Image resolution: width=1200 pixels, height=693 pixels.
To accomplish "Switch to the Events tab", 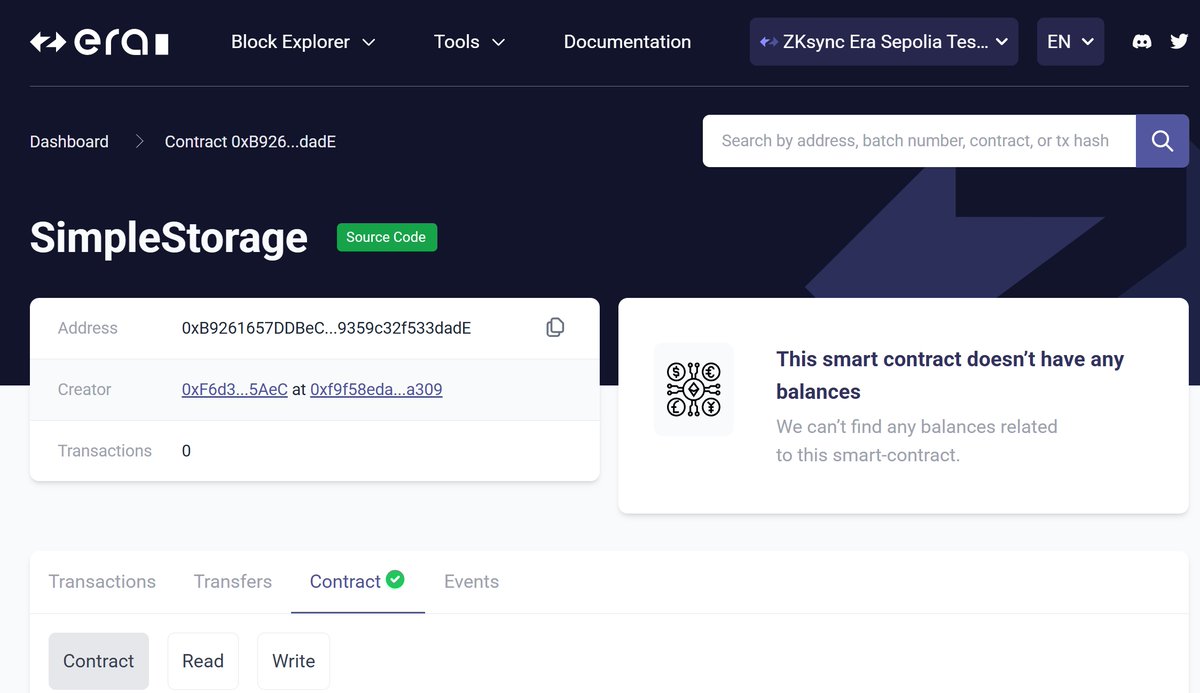I will click(x=471, y=582).
